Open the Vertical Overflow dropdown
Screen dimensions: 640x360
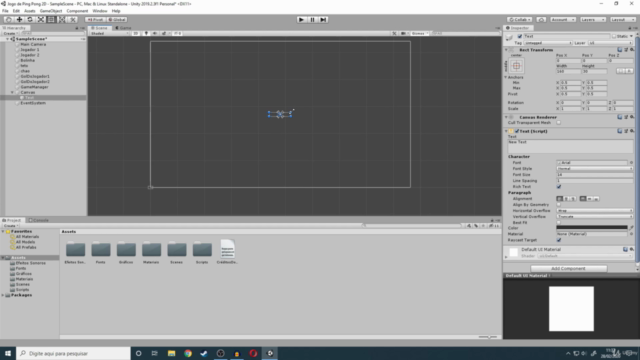(x=595, y=216)
